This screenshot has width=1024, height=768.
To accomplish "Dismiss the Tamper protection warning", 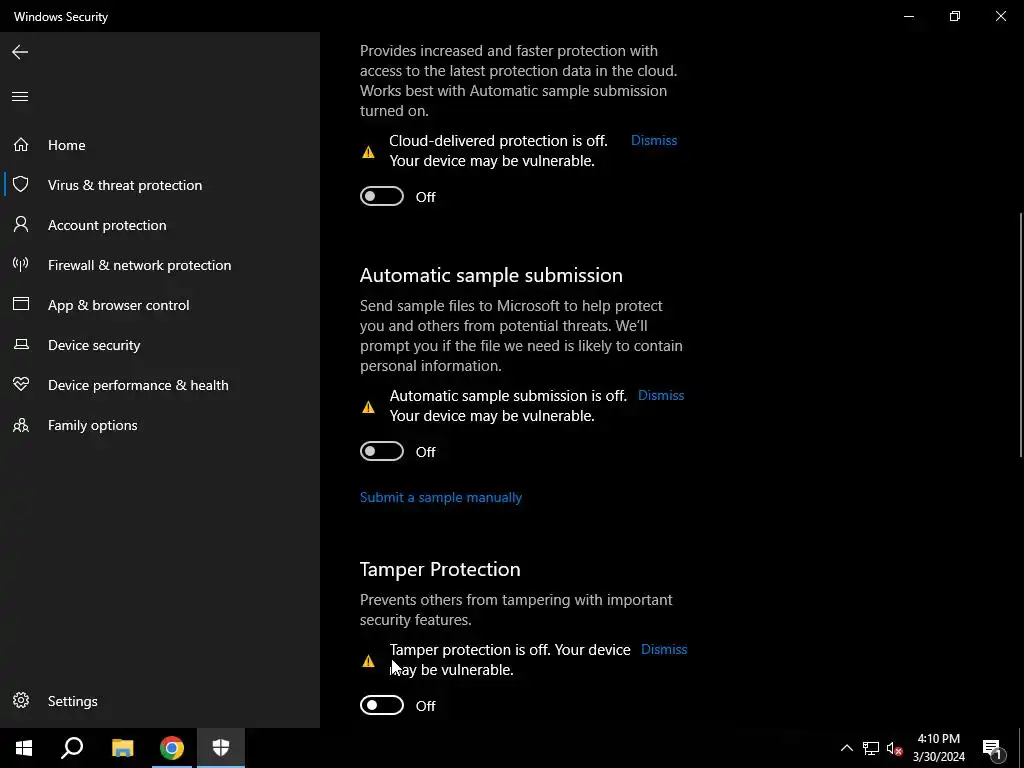I will click(x=664, y=649).
